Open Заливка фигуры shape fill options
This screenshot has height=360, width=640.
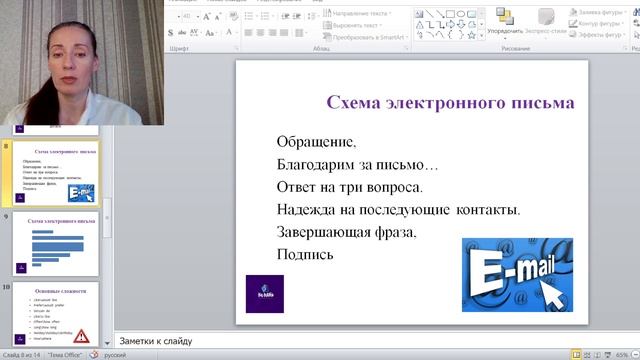(598, 13)
